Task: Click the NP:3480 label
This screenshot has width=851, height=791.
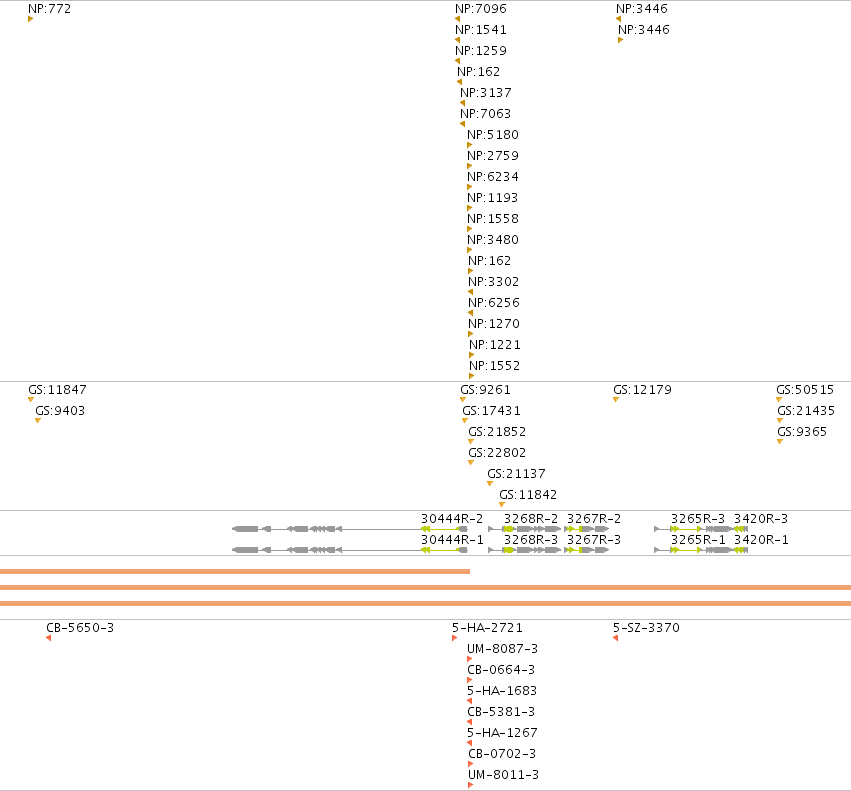Action: coord(493,239)
